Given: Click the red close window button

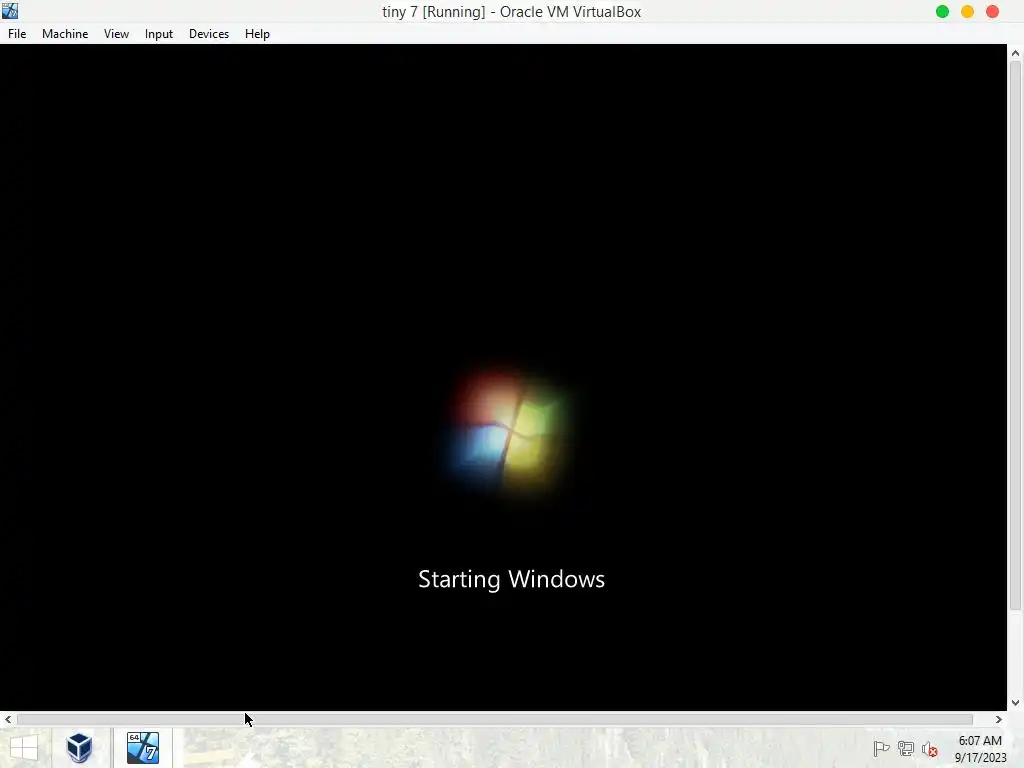Looking at the screenshot, I should click(x=992, y=12).
